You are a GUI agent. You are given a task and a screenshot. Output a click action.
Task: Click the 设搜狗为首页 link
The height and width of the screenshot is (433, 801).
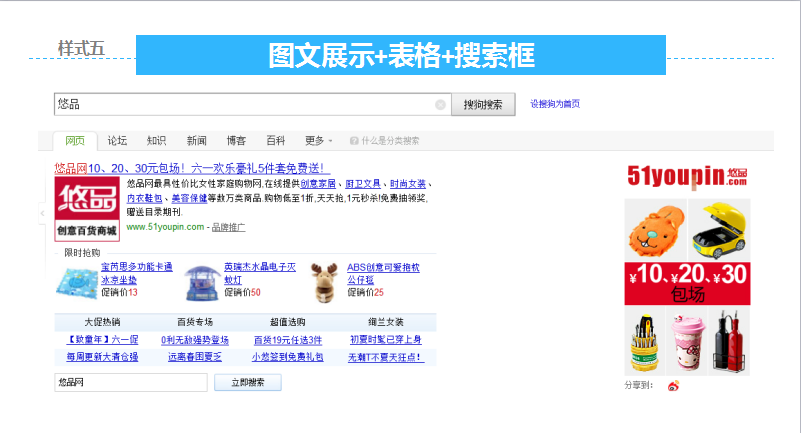(555, 104)
